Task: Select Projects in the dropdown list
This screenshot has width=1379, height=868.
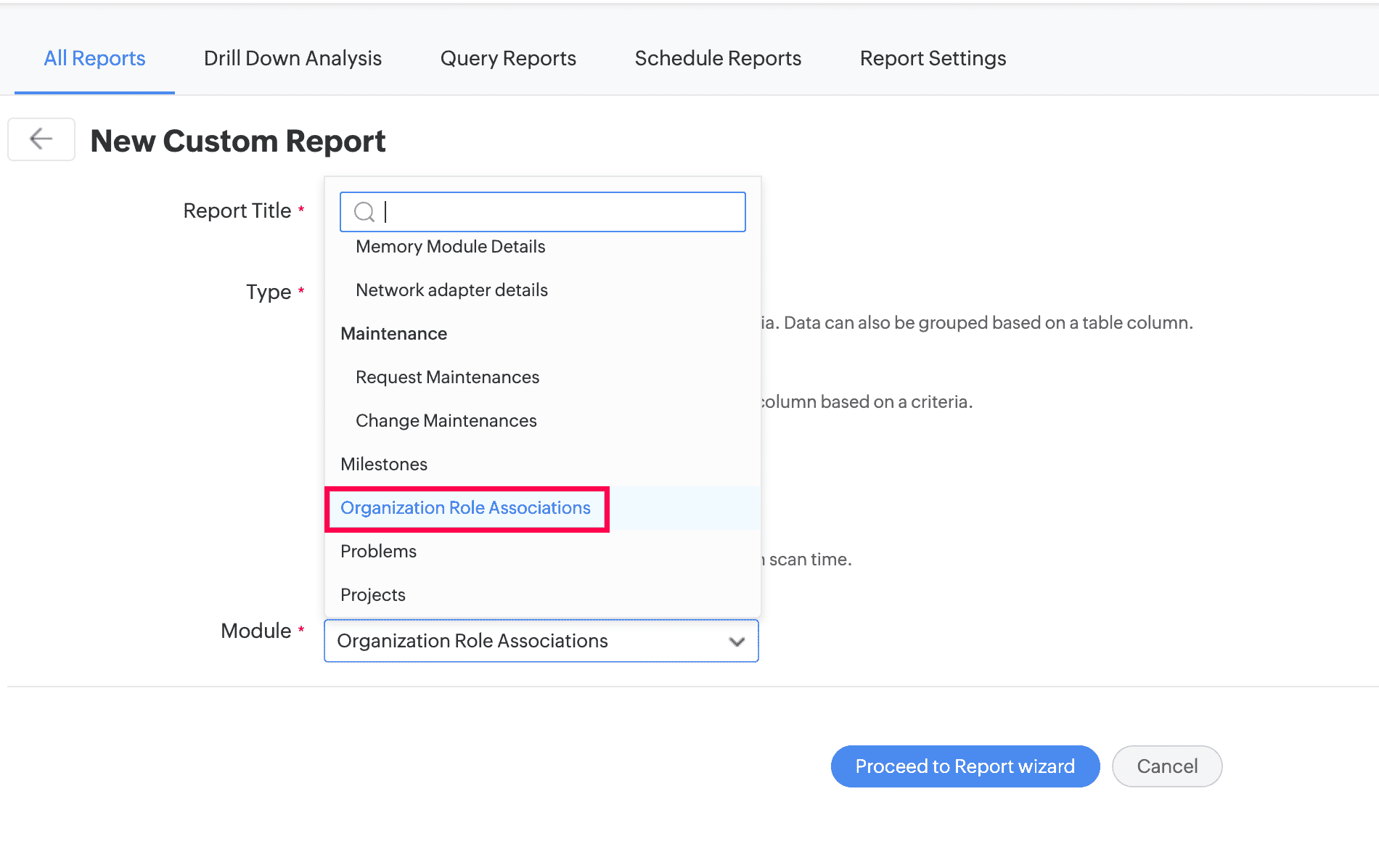Action: (372, 594)
